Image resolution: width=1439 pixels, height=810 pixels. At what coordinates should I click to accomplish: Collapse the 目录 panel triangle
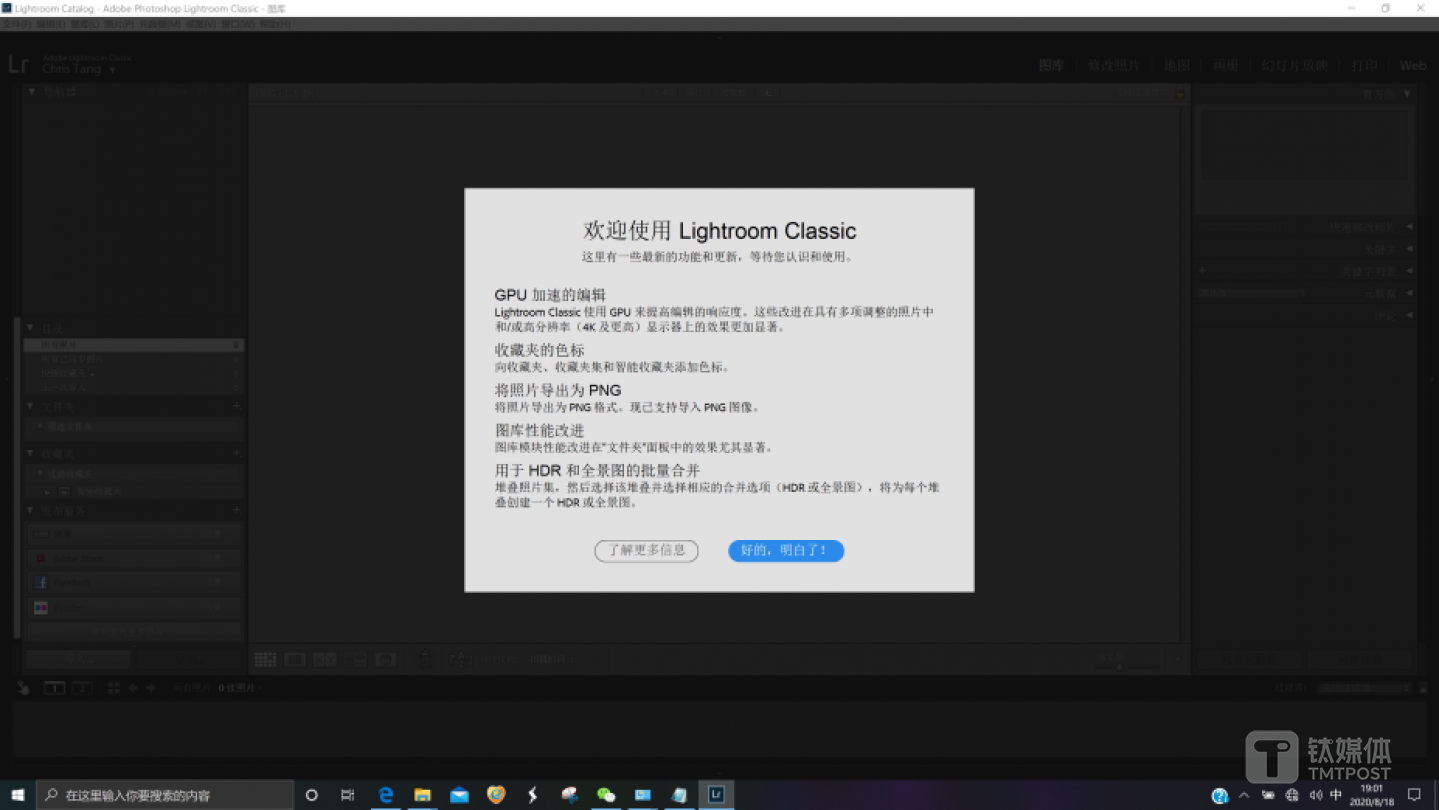pos(30,328)
